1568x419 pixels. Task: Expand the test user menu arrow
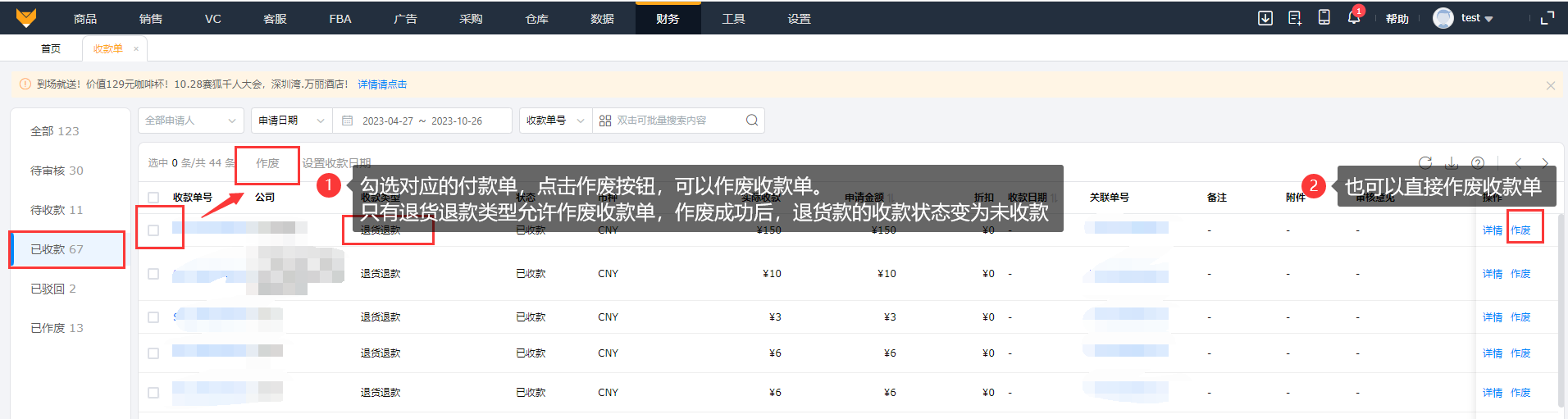[x=1488, y=19]
